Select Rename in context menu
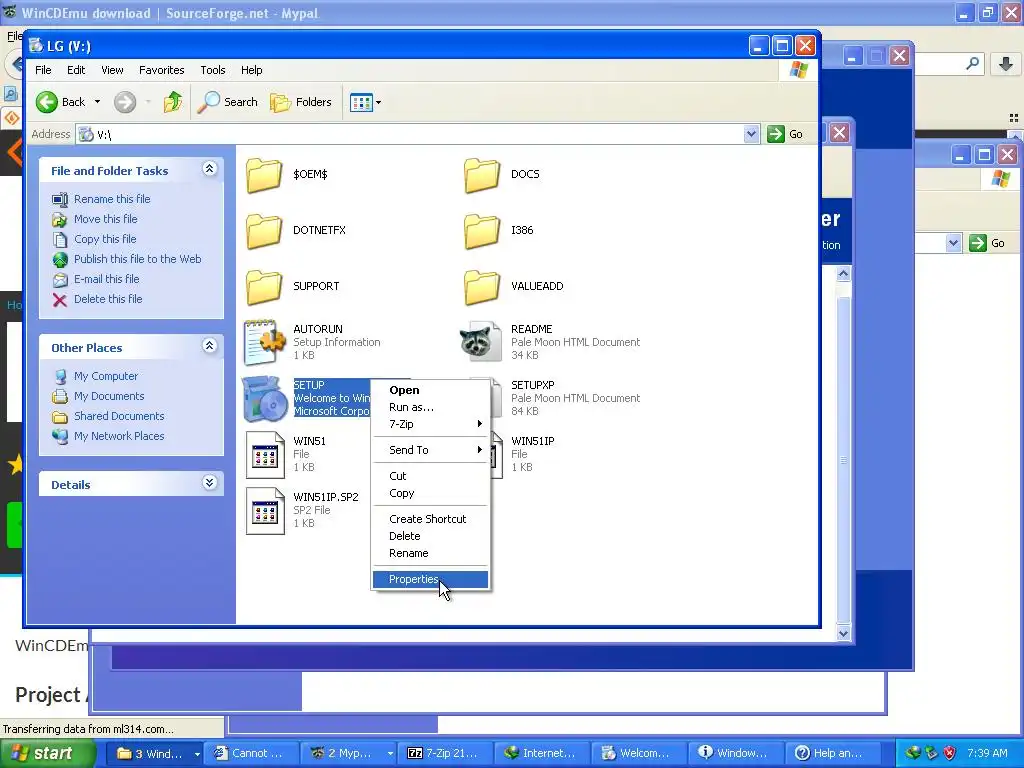Screen dimensions: 1024x768 [430, 553]
